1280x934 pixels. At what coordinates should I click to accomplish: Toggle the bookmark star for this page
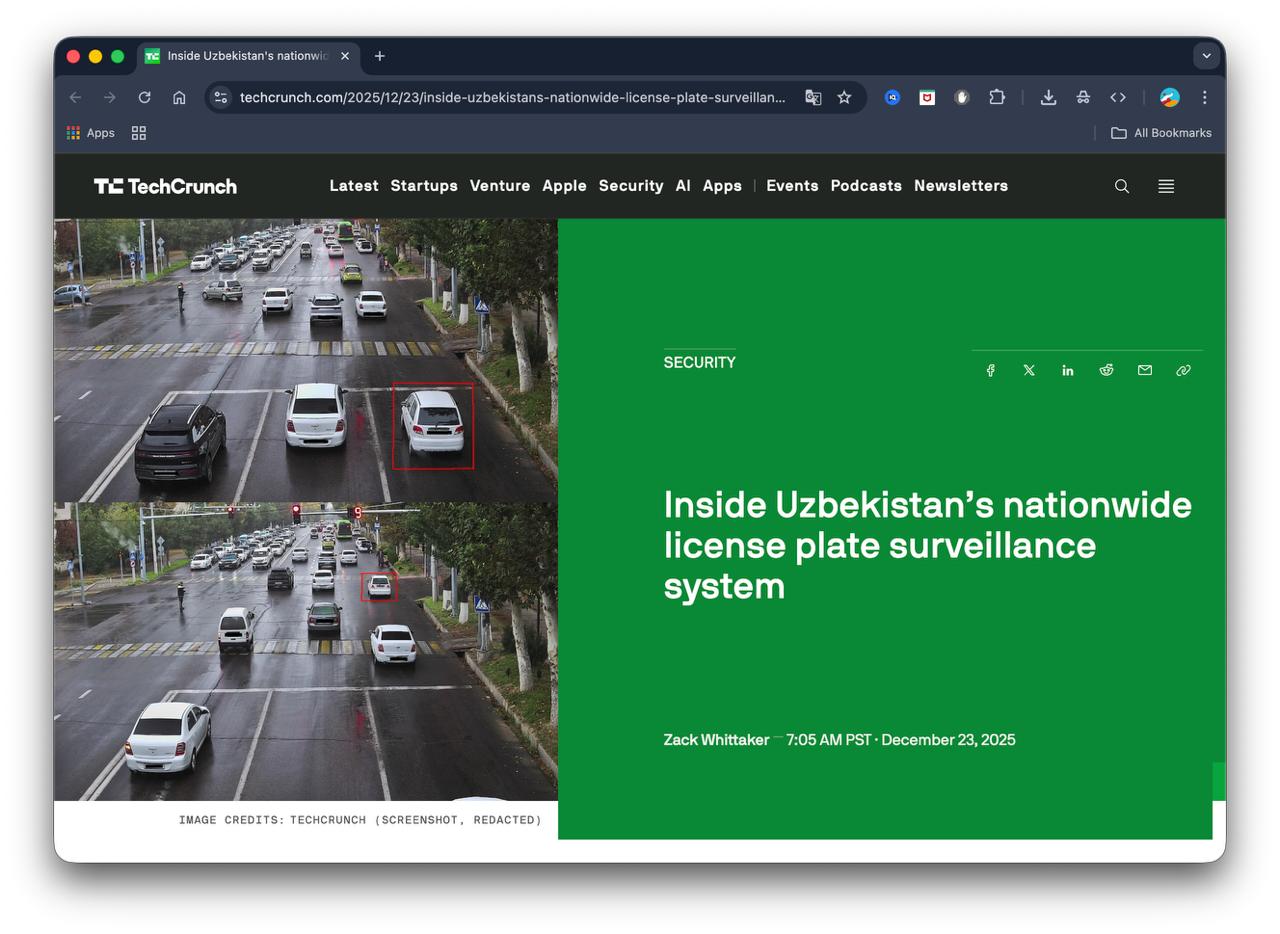tap(845, 97)
